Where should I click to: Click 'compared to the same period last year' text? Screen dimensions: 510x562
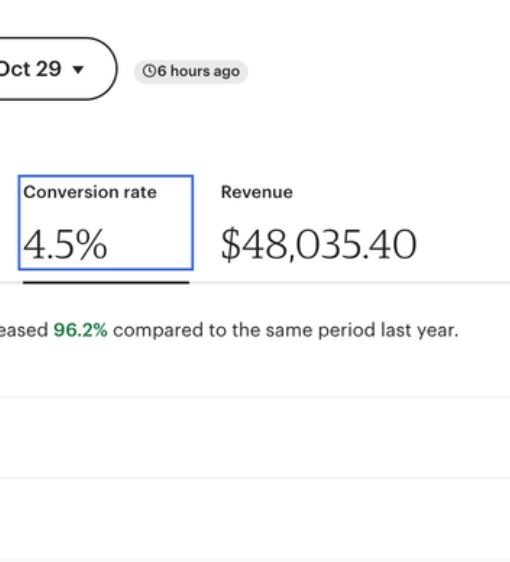click(x=286, y=330)
